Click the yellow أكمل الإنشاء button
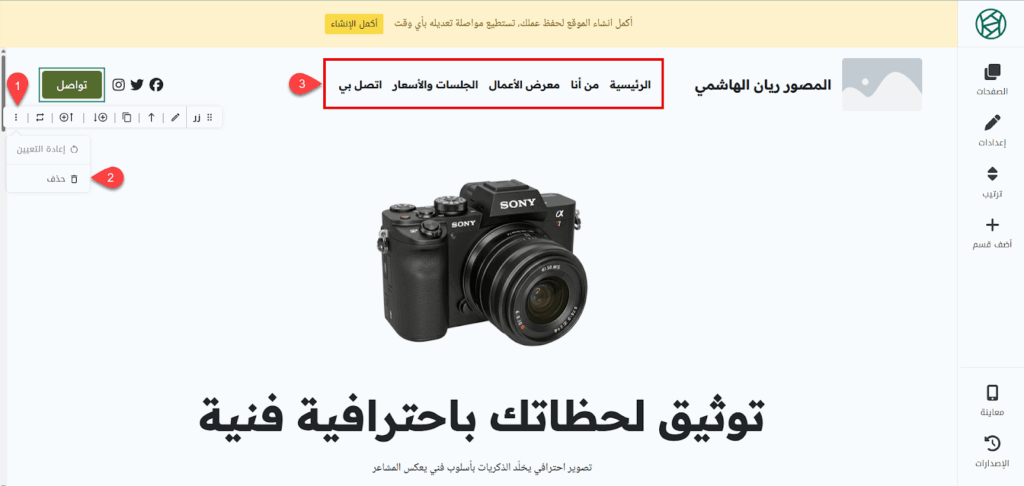Viewport: 1024px width, 486px height. [x=354, y=24]
